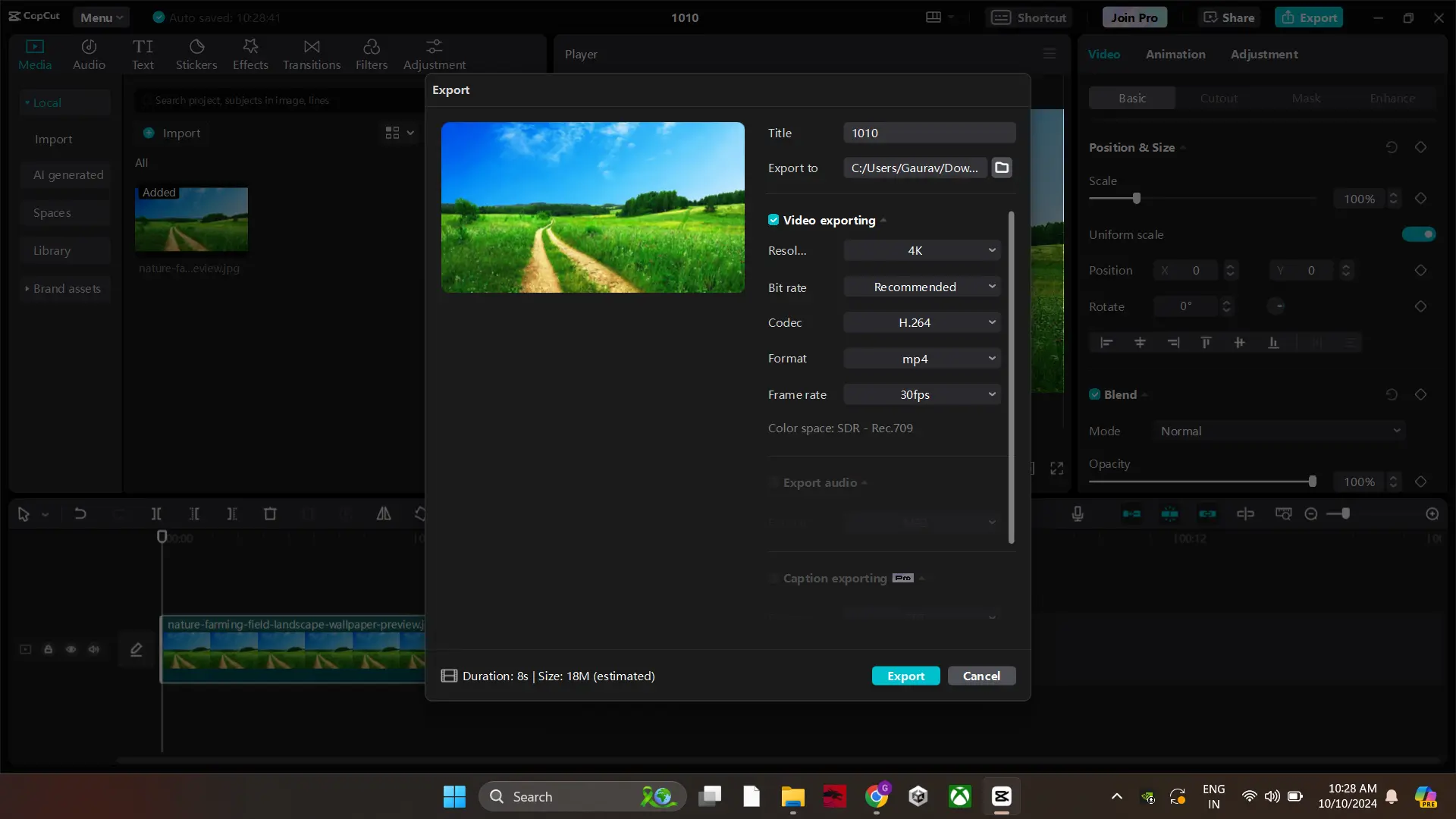
Task: Click the zoom out timeline minus icon
Action: point(1311,514)
